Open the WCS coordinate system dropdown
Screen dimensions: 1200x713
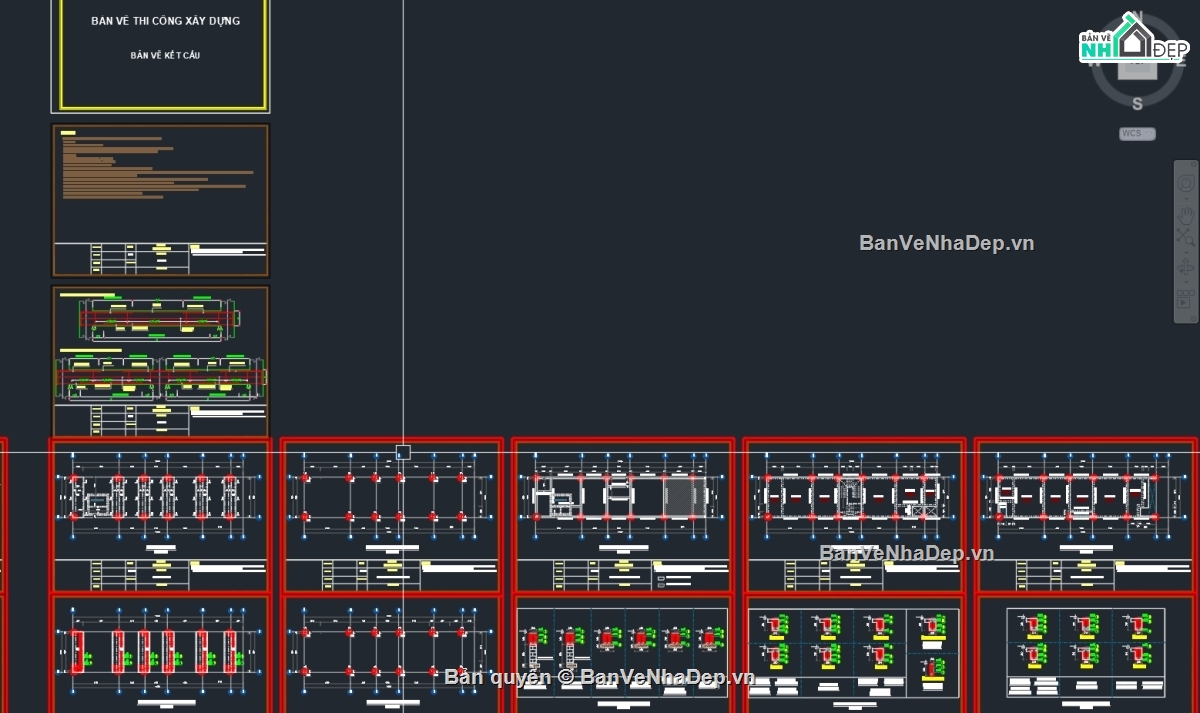pyautogui.click(x=1137, y=133)
